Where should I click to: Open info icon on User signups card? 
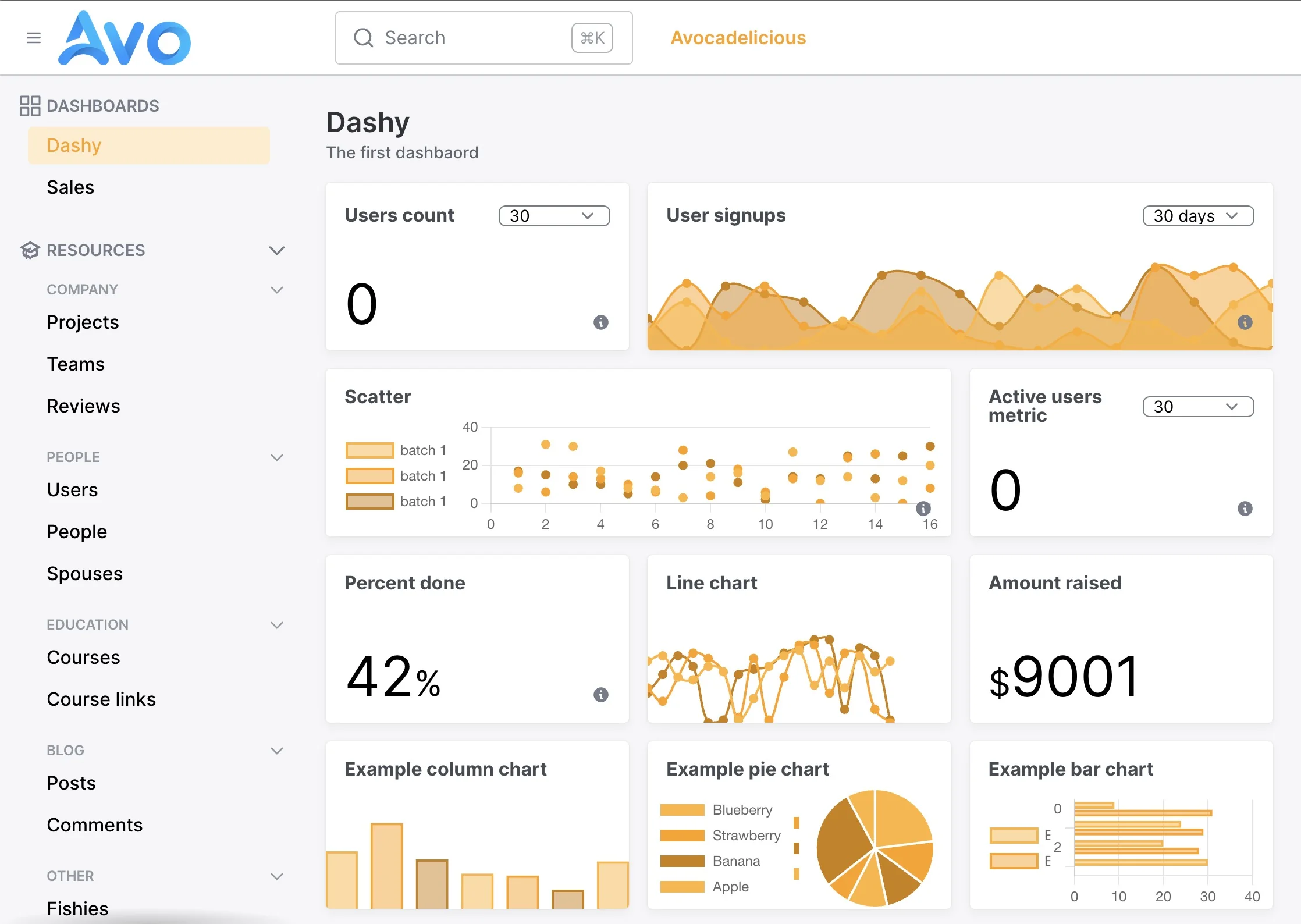(1245, 322)
